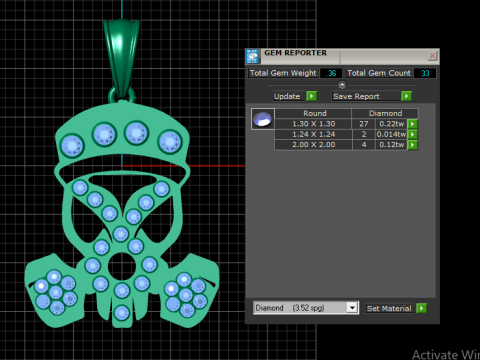Click the Save Report green arrow
480x360 pixels.
coord(406,96)
